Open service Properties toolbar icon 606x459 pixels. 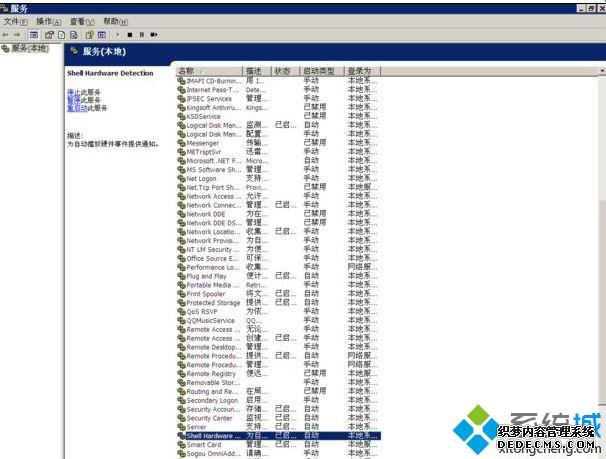click(49, 35)
